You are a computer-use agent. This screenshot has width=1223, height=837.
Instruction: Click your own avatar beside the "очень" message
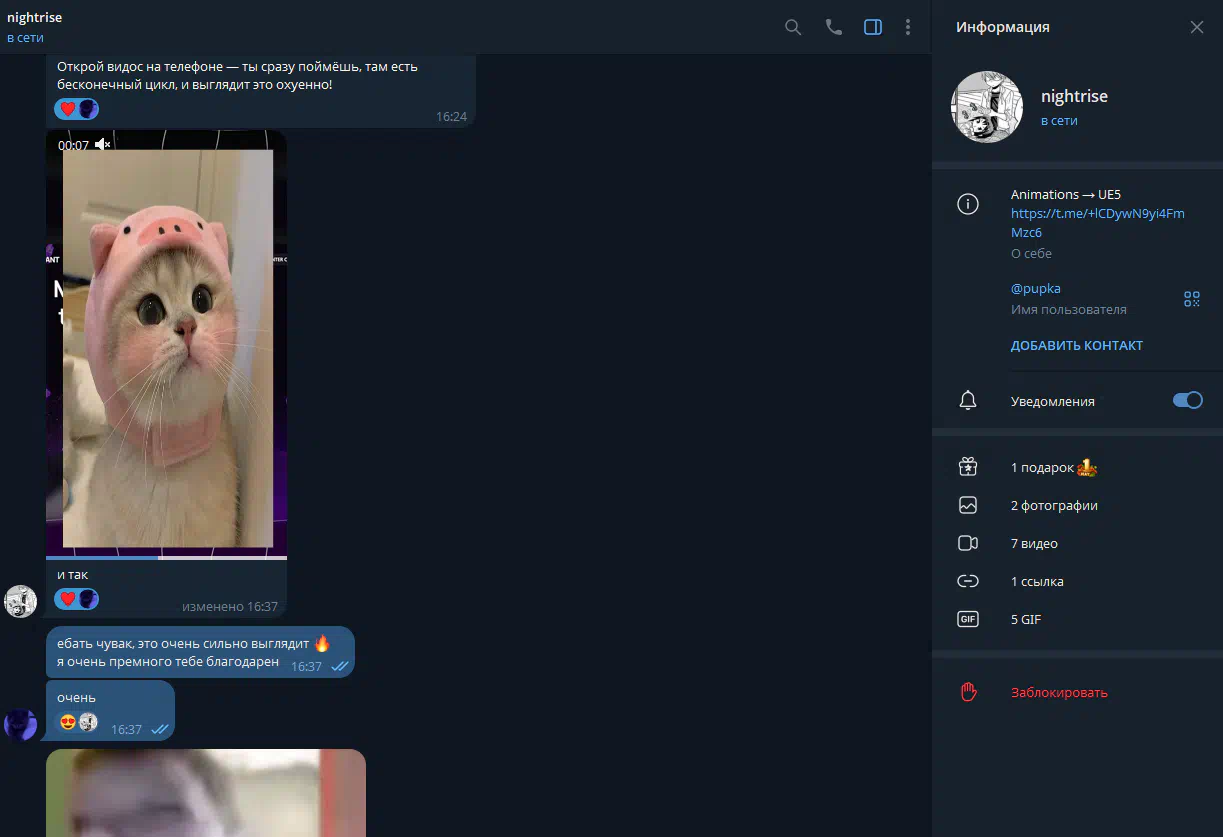(x=21, y=724)
